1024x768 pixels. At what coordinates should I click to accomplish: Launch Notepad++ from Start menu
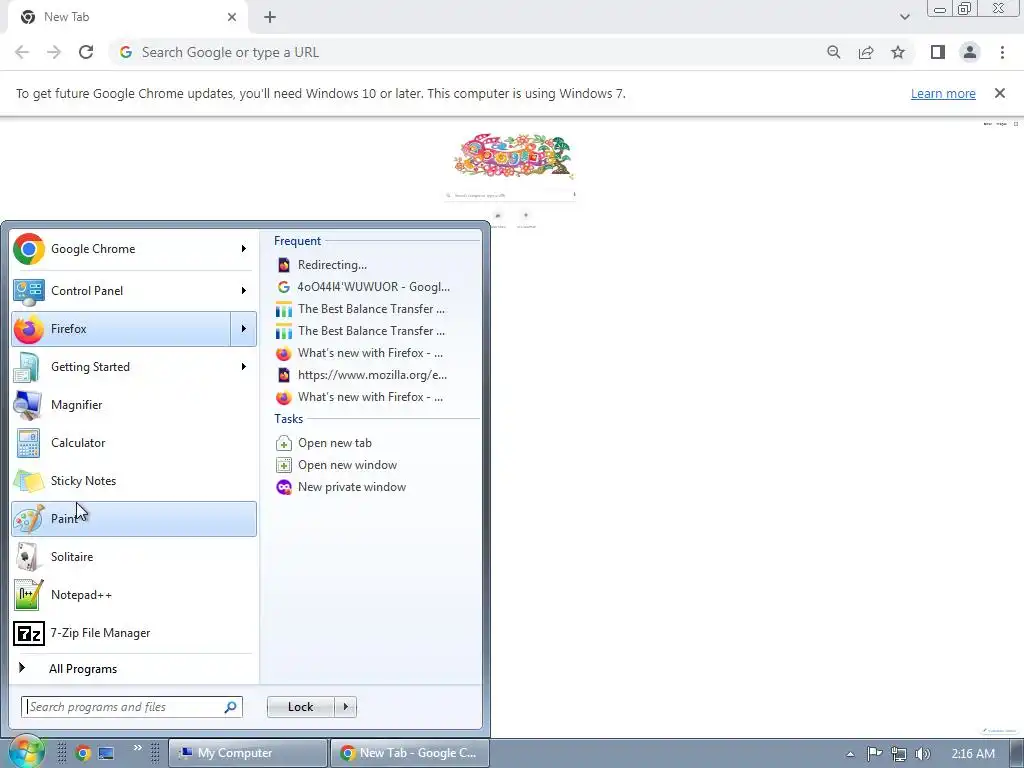[134, 595]
